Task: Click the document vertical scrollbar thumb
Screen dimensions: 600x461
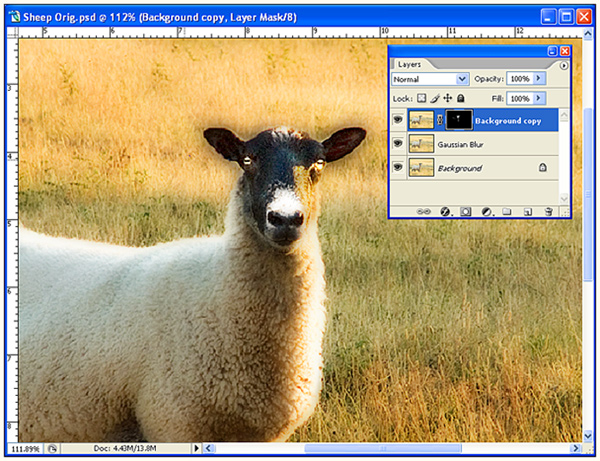Action: pyautogui.click(x=588, y=194)
